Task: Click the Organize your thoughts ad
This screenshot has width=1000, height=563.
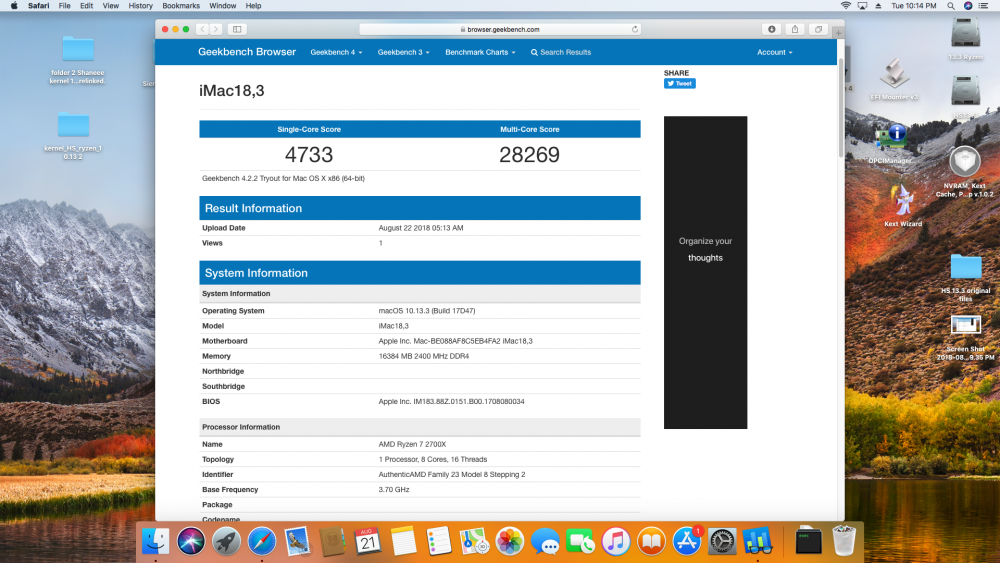Action: 705,272
